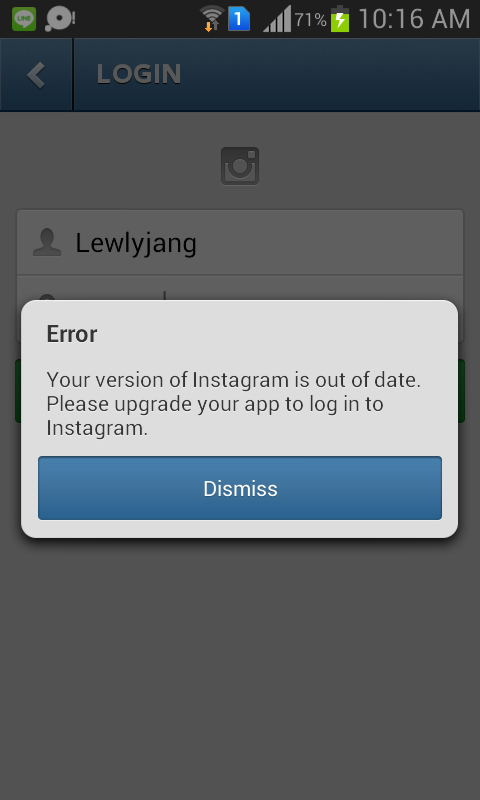Tap the disc alert notification icon
Screen dimensions: 480x800
click(x=60, y=19)
